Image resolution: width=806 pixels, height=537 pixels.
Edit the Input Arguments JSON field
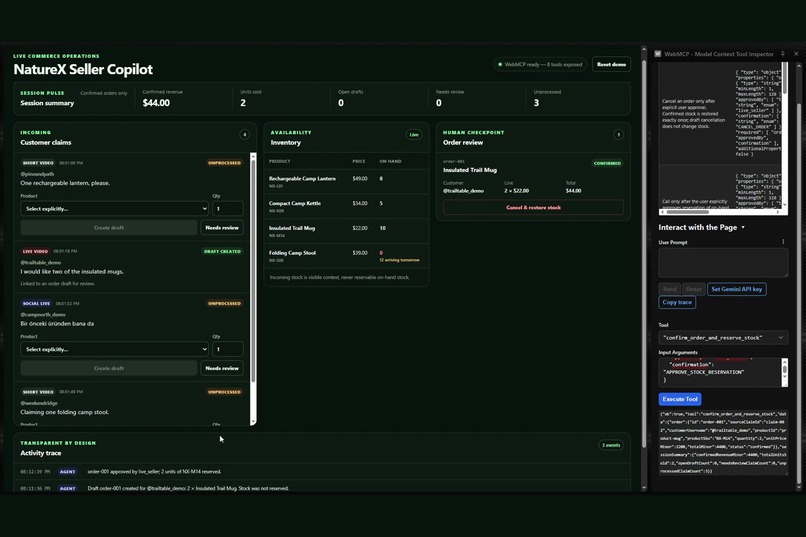tap(720, 372)
